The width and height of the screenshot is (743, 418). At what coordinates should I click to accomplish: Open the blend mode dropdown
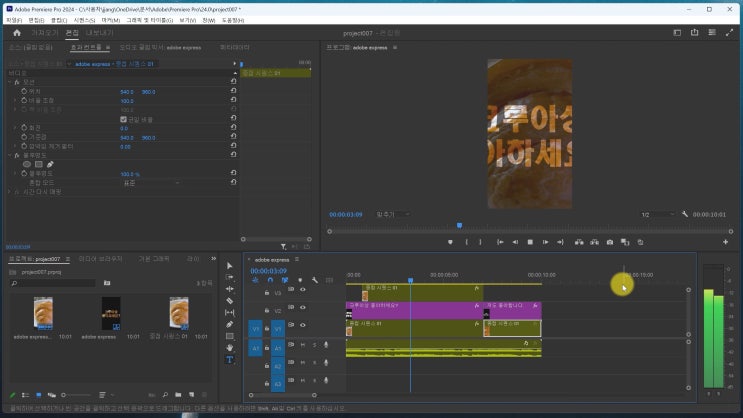[150, 183]
